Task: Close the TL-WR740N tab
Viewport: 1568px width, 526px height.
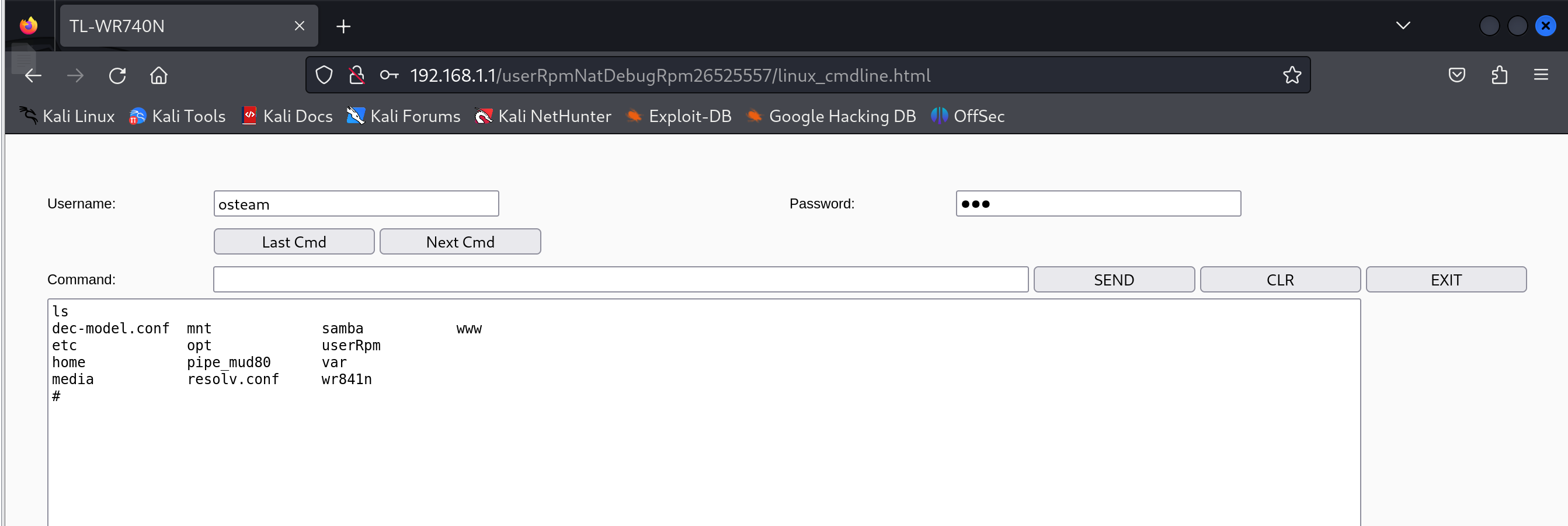Action: pyautogui.click(x=300, y=26)
